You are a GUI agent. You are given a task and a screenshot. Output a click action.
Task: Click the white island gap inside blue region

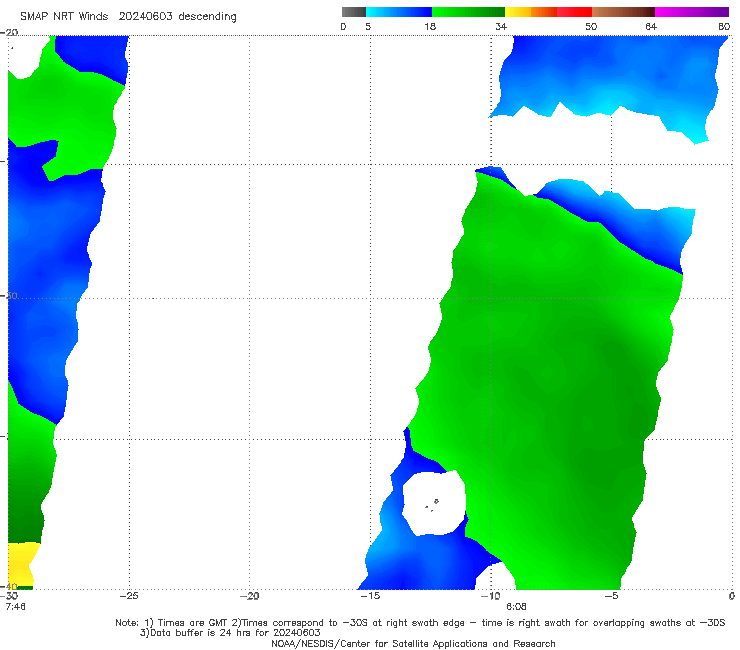(434, 504)
